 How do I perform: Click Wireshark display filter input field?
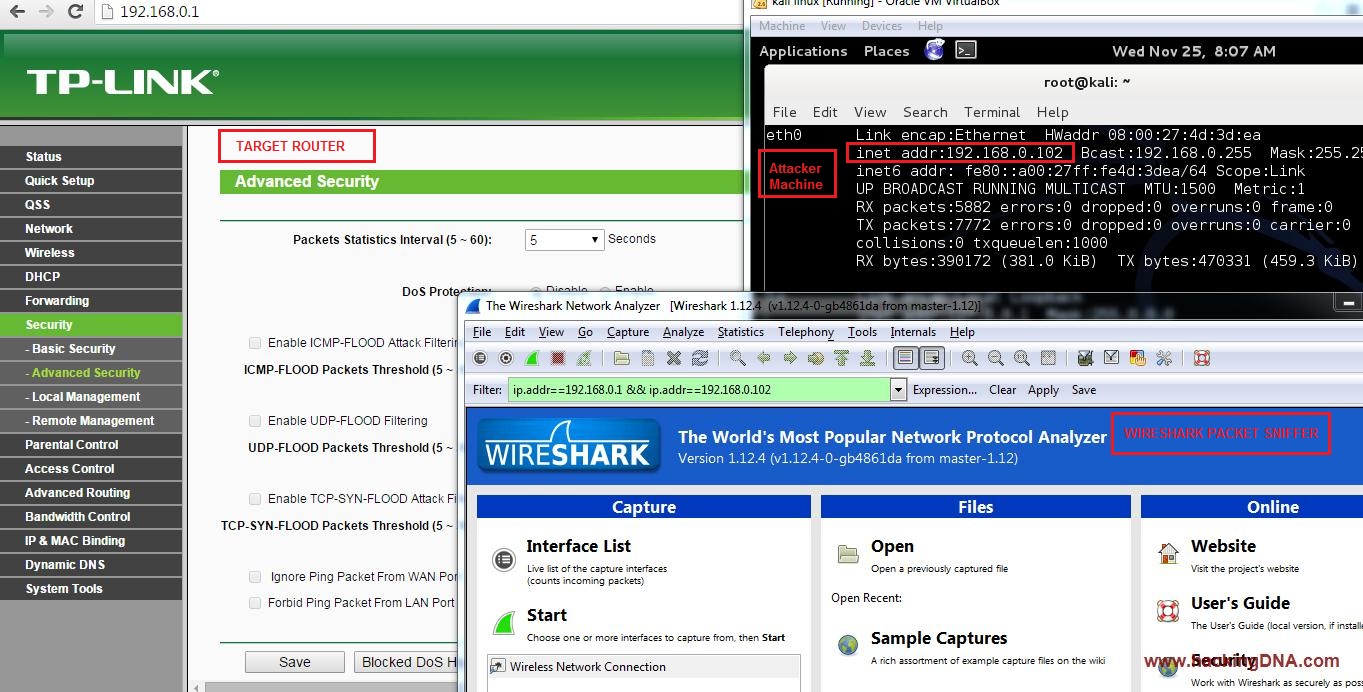coord(698,390)
